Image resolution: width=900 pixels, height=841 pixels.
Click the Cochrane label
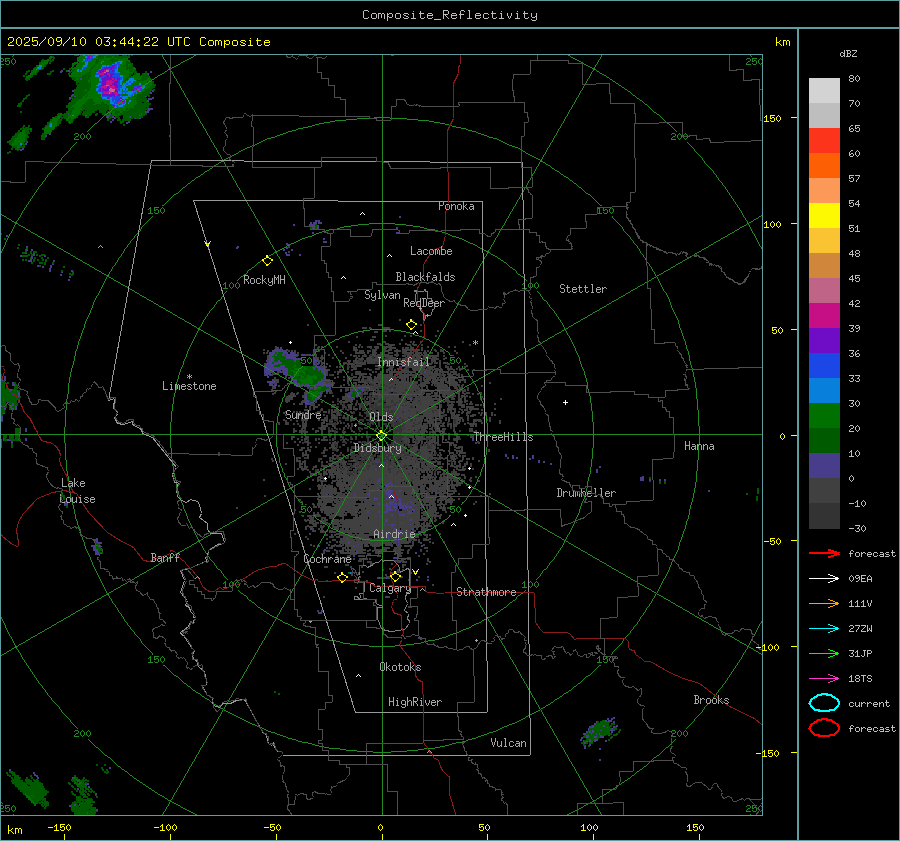pyautogui.click(x=327, y=559)
